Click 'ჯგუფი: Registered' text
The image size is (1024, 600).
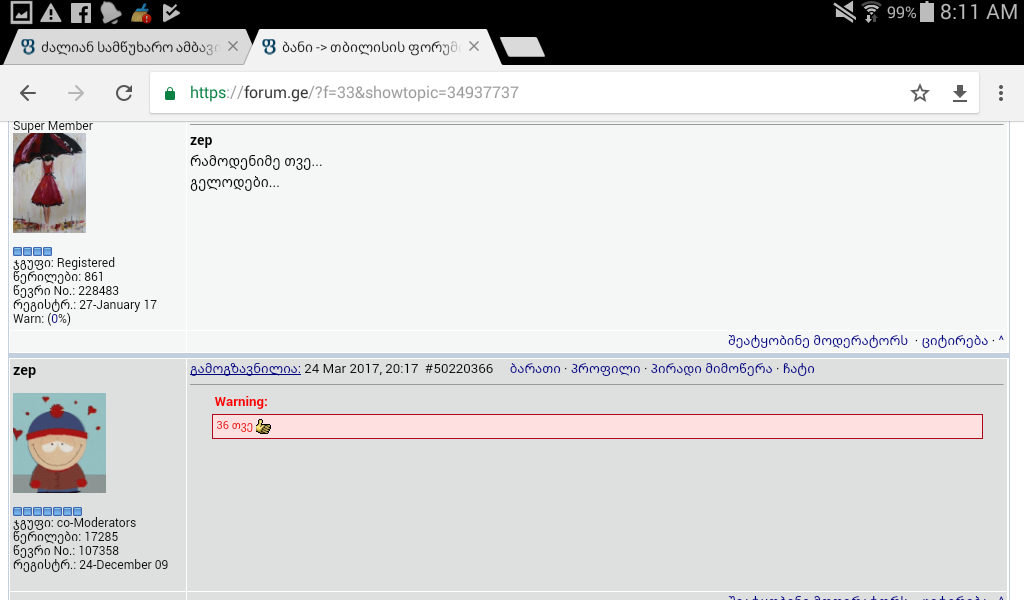pos(64,263)
